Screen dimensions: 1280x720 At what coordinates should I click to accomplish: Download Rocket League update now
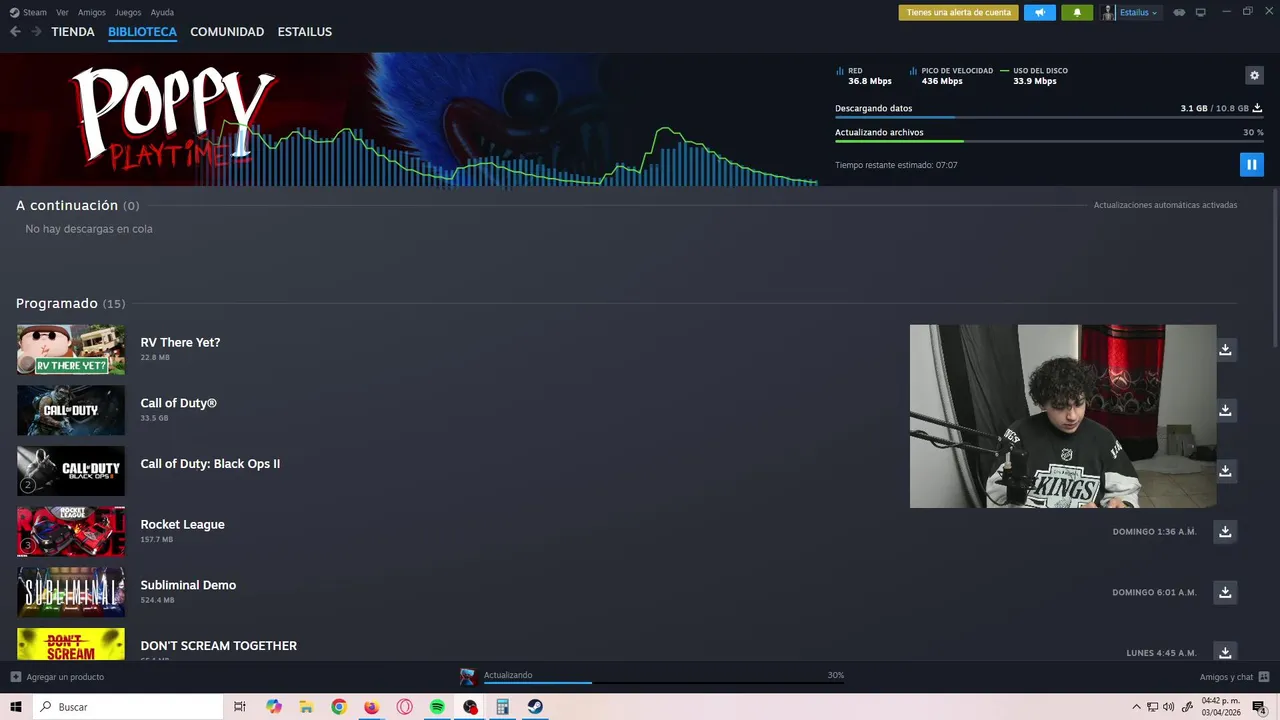point(1225,531)
